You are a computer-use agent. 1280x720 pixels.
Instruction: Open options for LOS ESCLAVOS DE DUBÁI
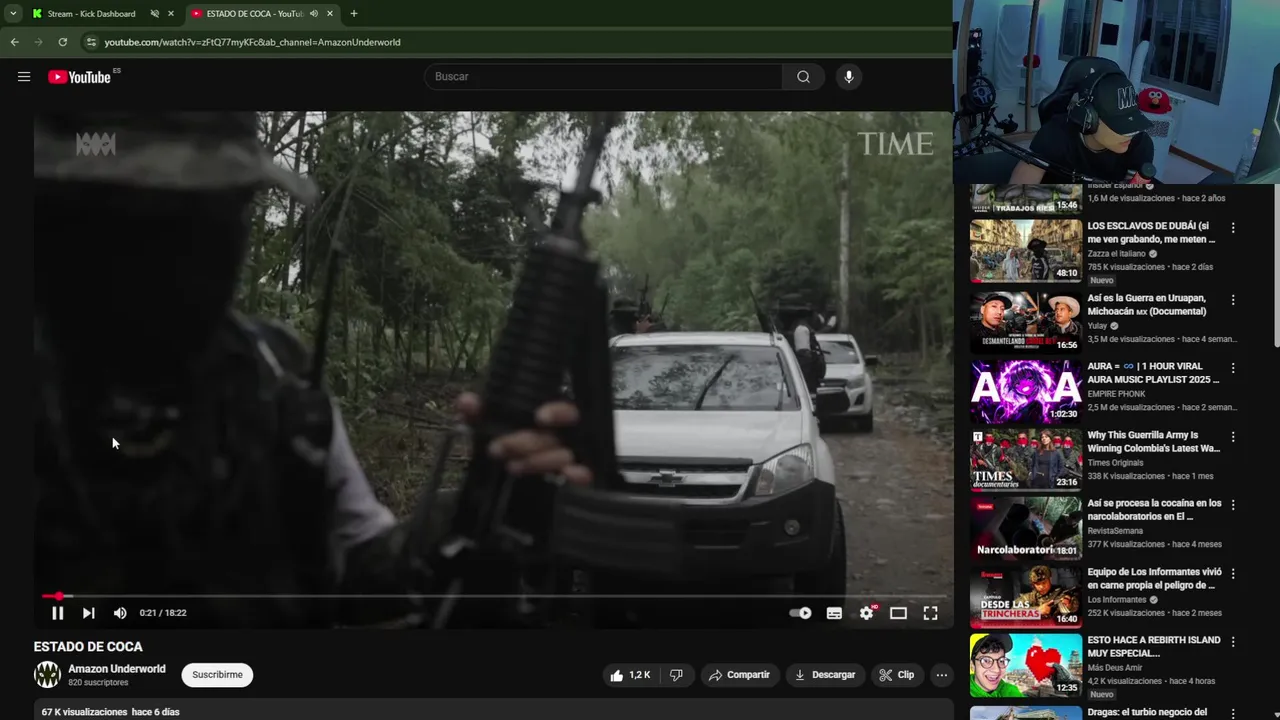[1233, 228]
